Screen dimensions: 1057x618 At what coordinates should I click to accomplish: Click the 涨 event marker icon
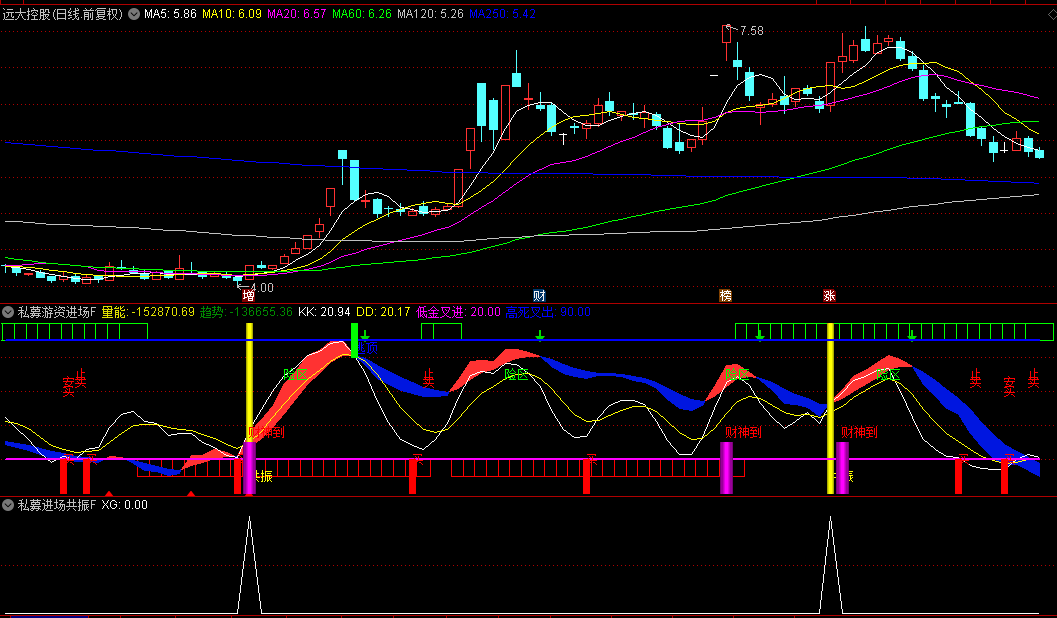tap(829, 296)
